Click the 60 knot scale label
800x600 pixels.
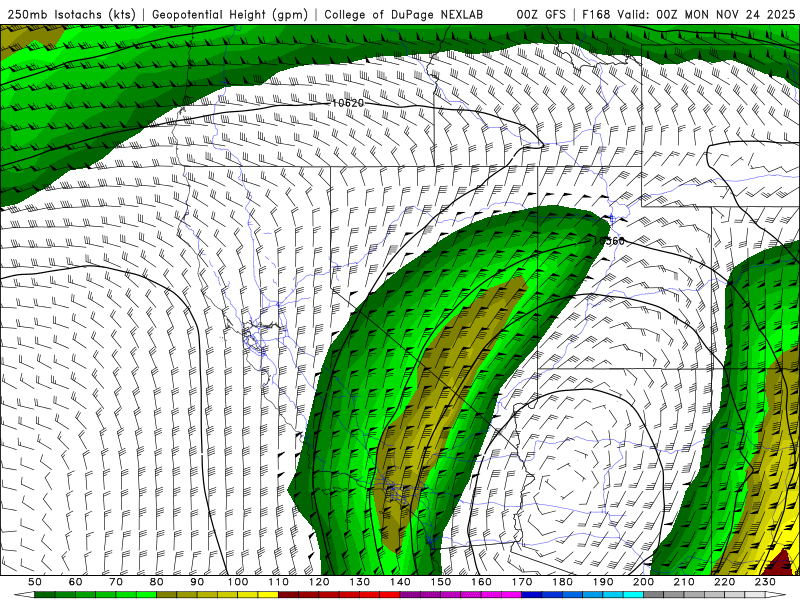(76, 582)
